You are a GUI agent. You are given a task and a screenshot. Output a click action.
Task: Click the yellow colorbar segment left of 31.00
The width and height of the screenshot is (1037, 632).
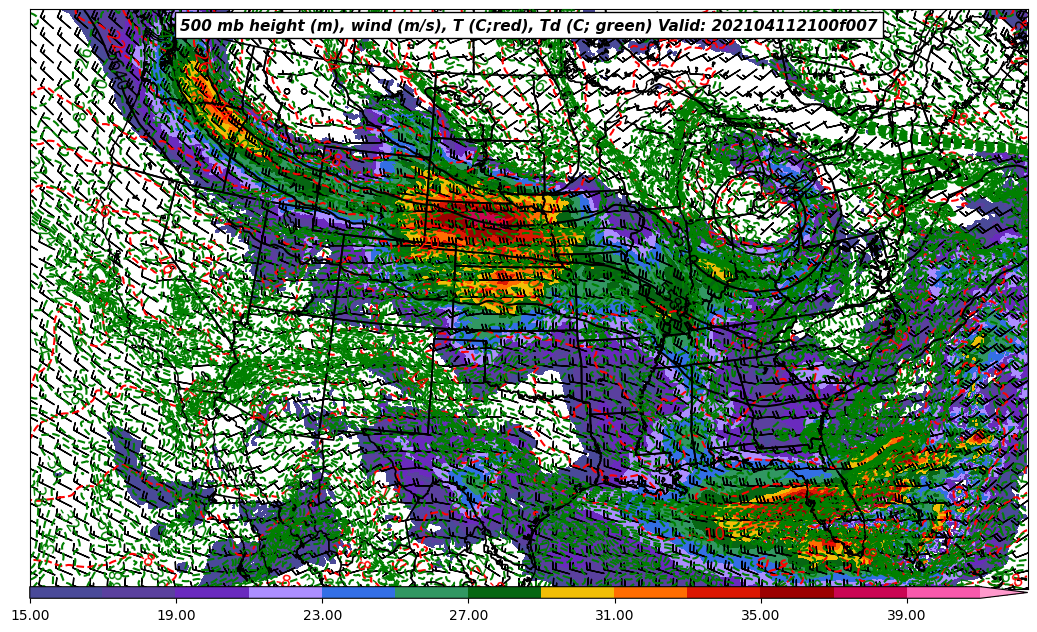tap(577, 593)
